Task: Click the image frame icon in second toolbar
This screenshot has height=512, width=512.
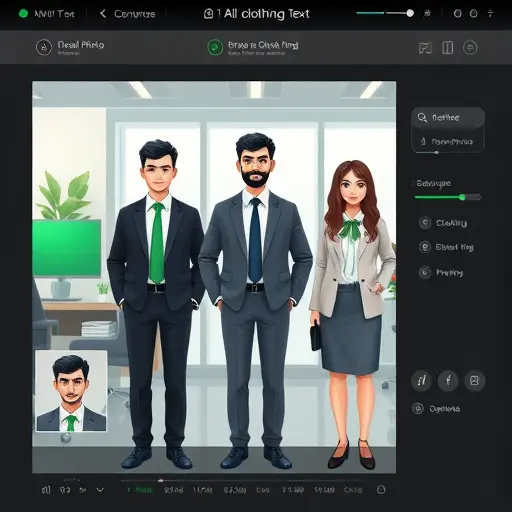Action: pyautogui.click(x=425, y=48)
